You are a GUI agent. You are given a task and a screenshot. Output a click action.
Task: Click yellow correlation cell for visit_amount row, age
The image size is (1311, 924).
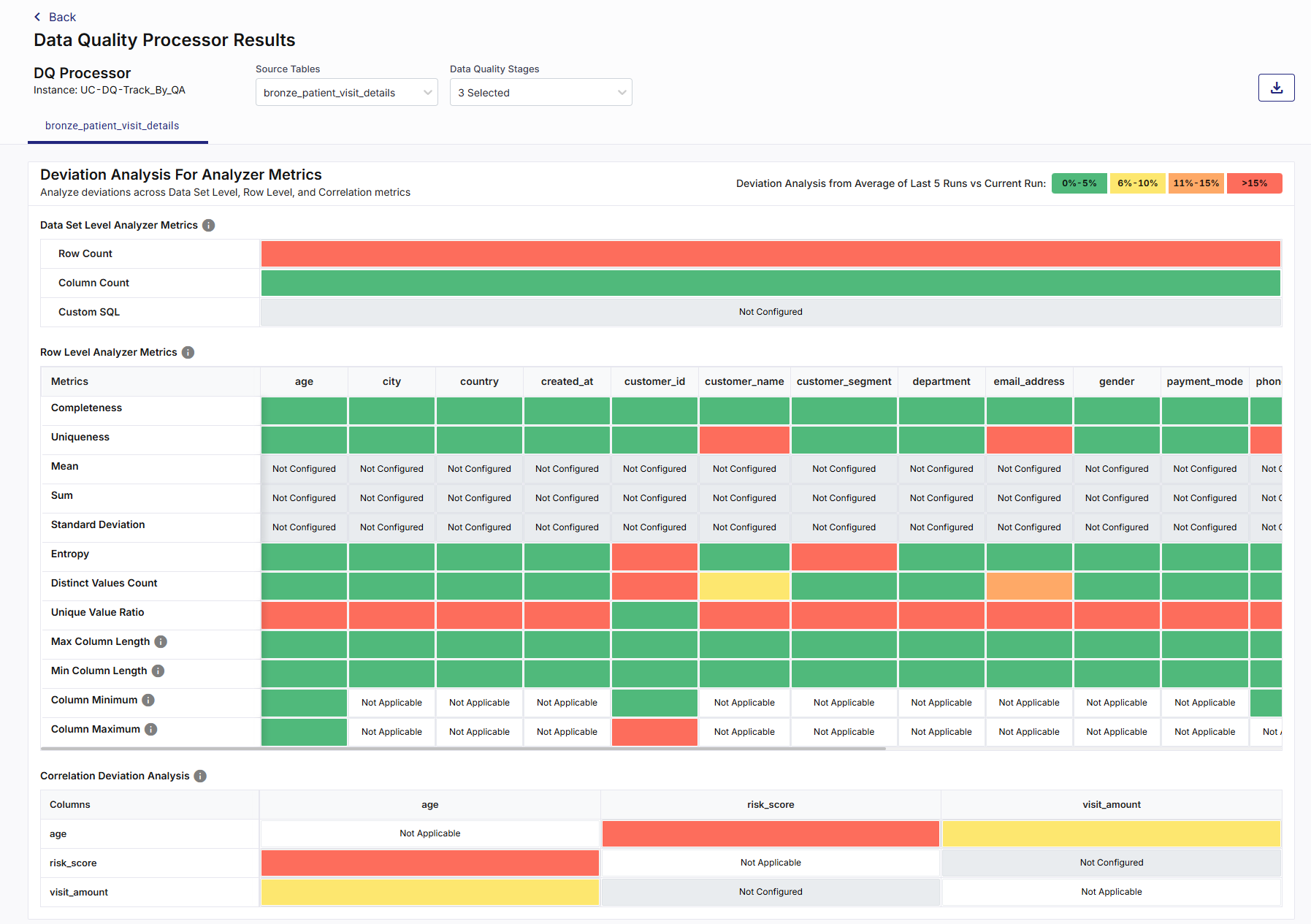430,892
